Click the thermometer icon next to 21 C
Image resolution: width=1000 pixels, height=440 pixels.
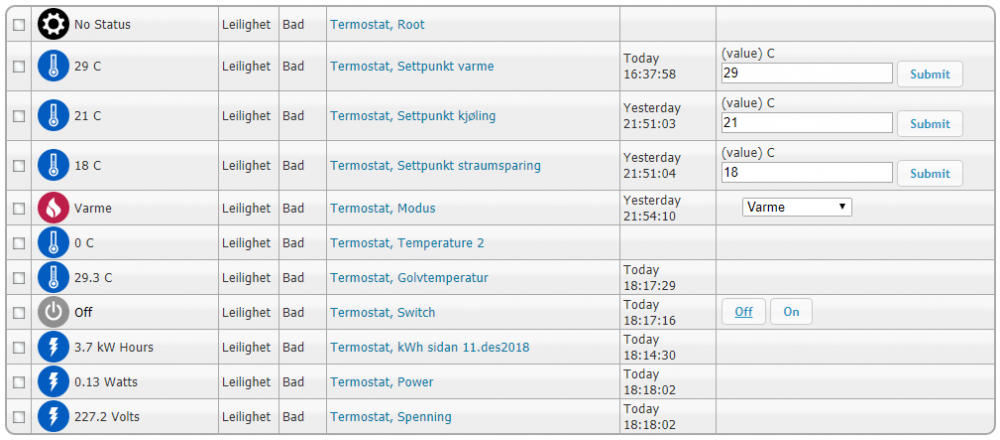click(x=54, y=116)
